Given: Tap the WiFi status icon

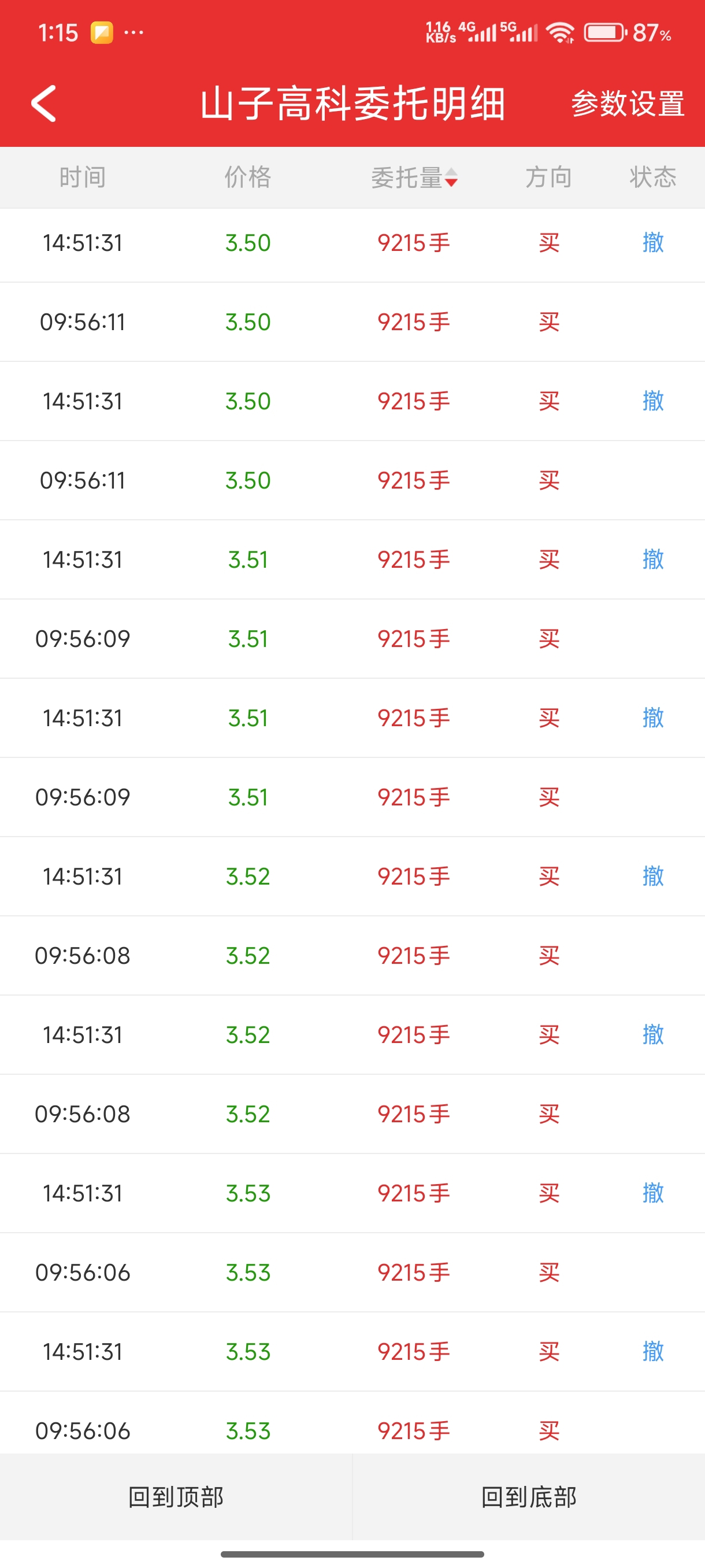Looking at the screenshot, I should 559,32.
